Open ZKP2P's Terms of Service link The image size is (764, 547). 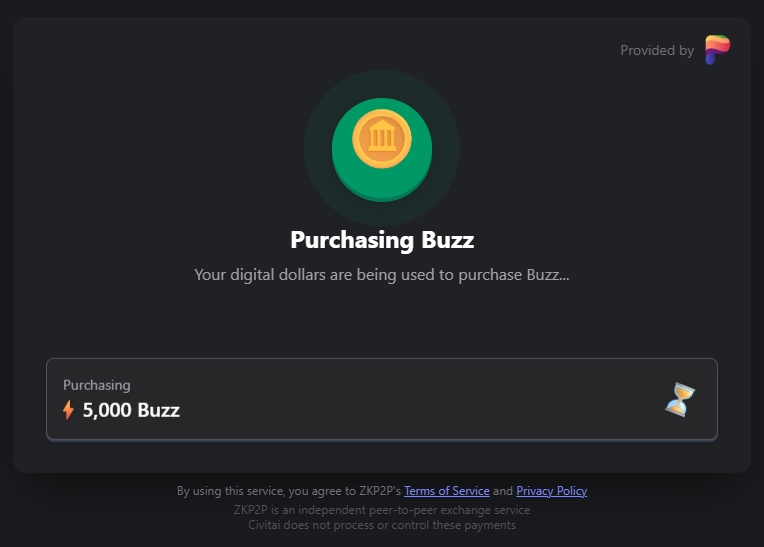[x=447, y=490]
